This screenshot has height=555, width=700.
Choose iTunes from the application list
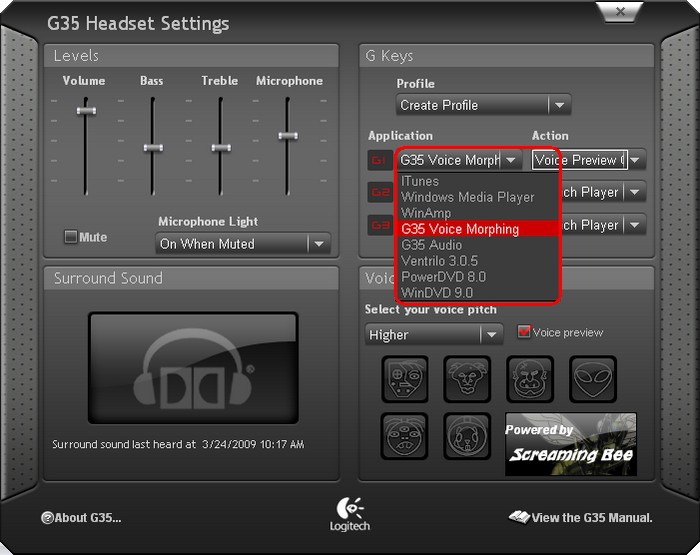tap(477, 181)
